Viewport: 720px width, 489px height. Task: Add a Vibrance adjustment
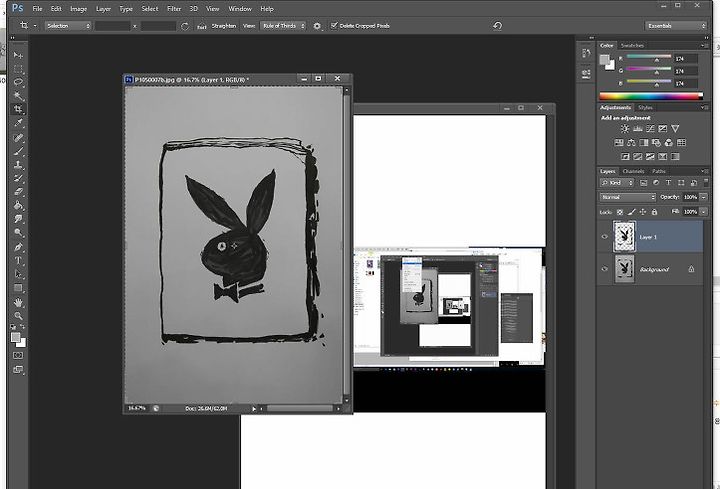point(675,129)
